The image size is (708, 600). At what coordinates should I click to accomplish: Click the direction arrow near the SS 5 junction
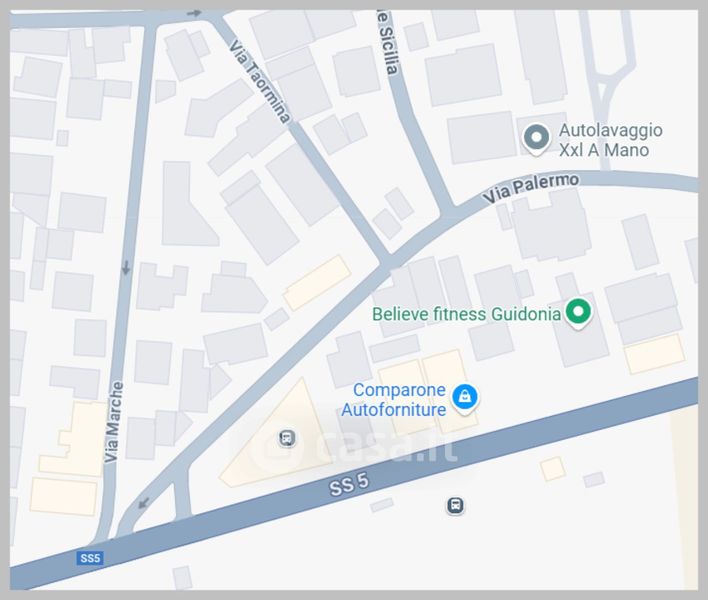[144, 502]
